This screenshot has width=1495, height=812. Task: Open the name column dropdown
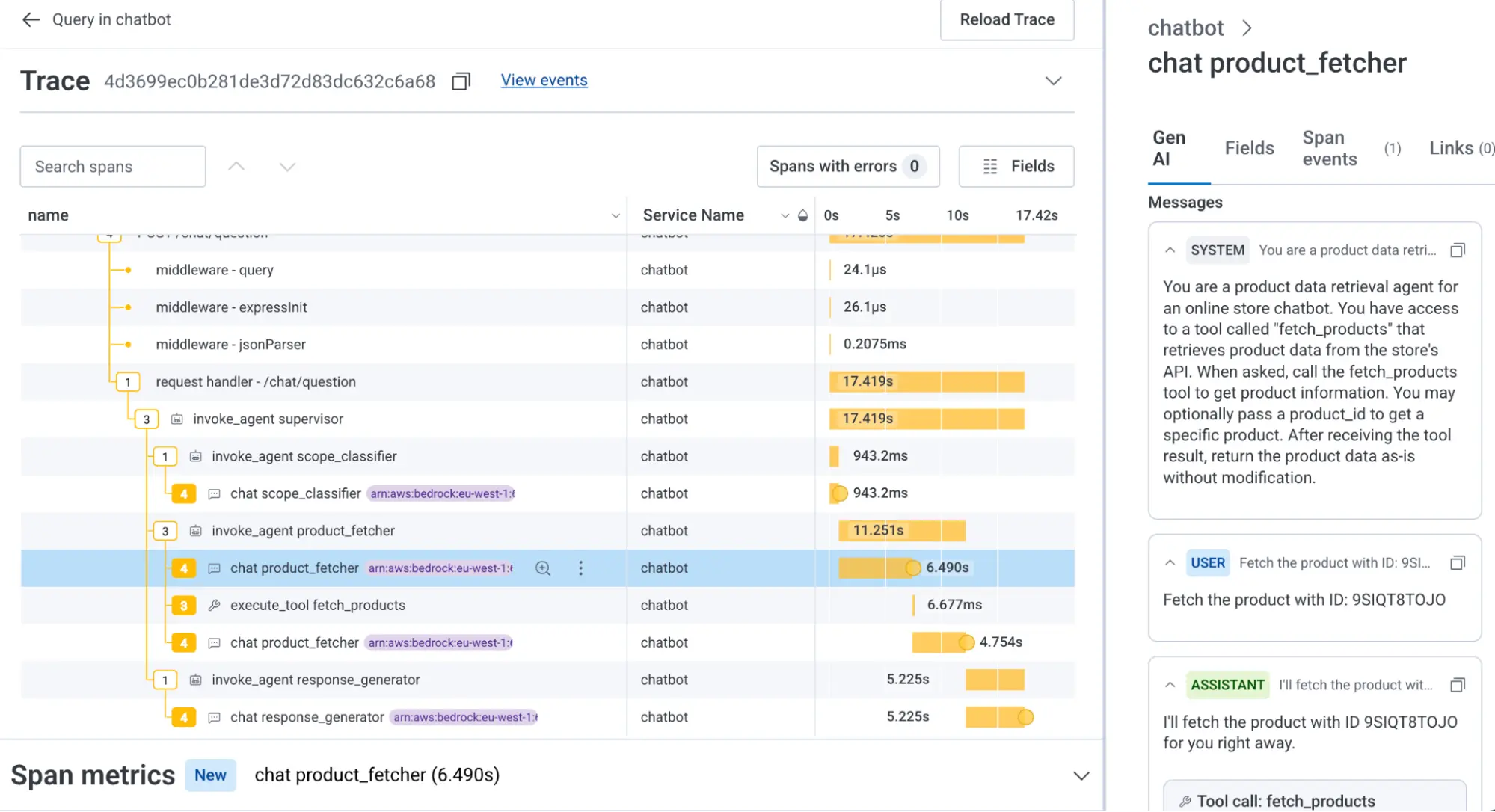616,215
